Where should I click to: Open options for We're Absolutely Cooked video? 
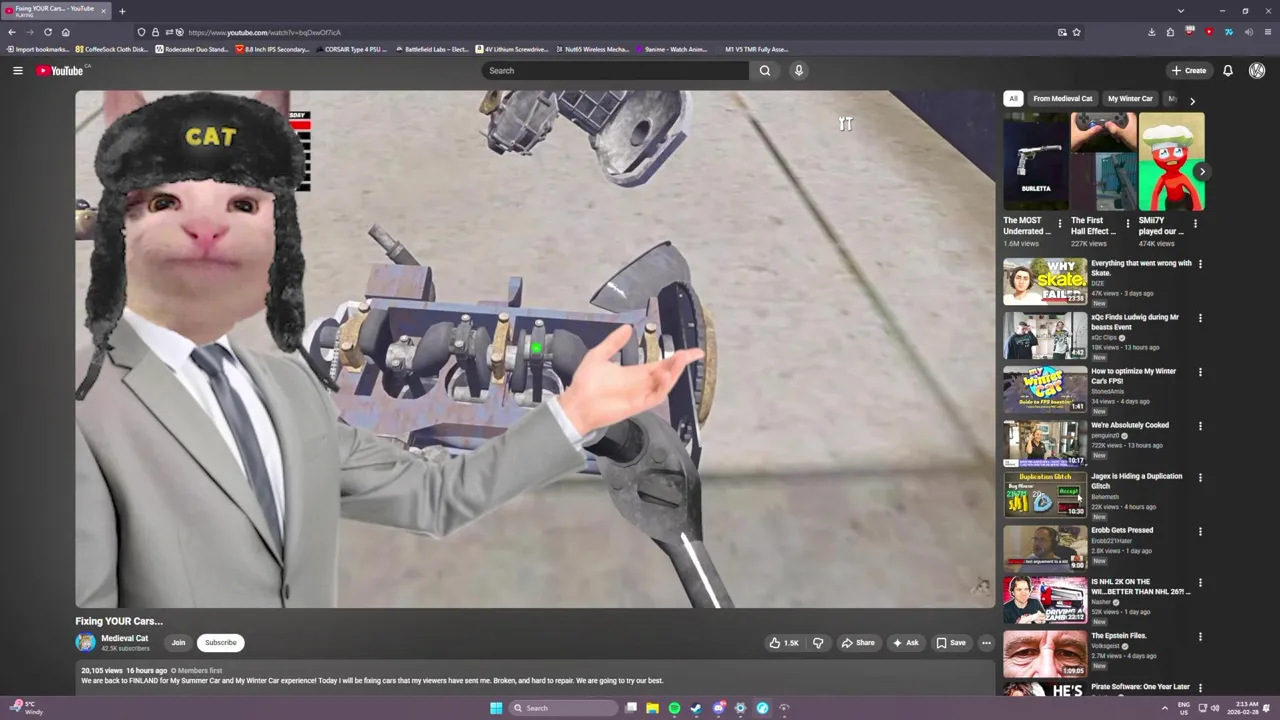(x=1200, y=426)
